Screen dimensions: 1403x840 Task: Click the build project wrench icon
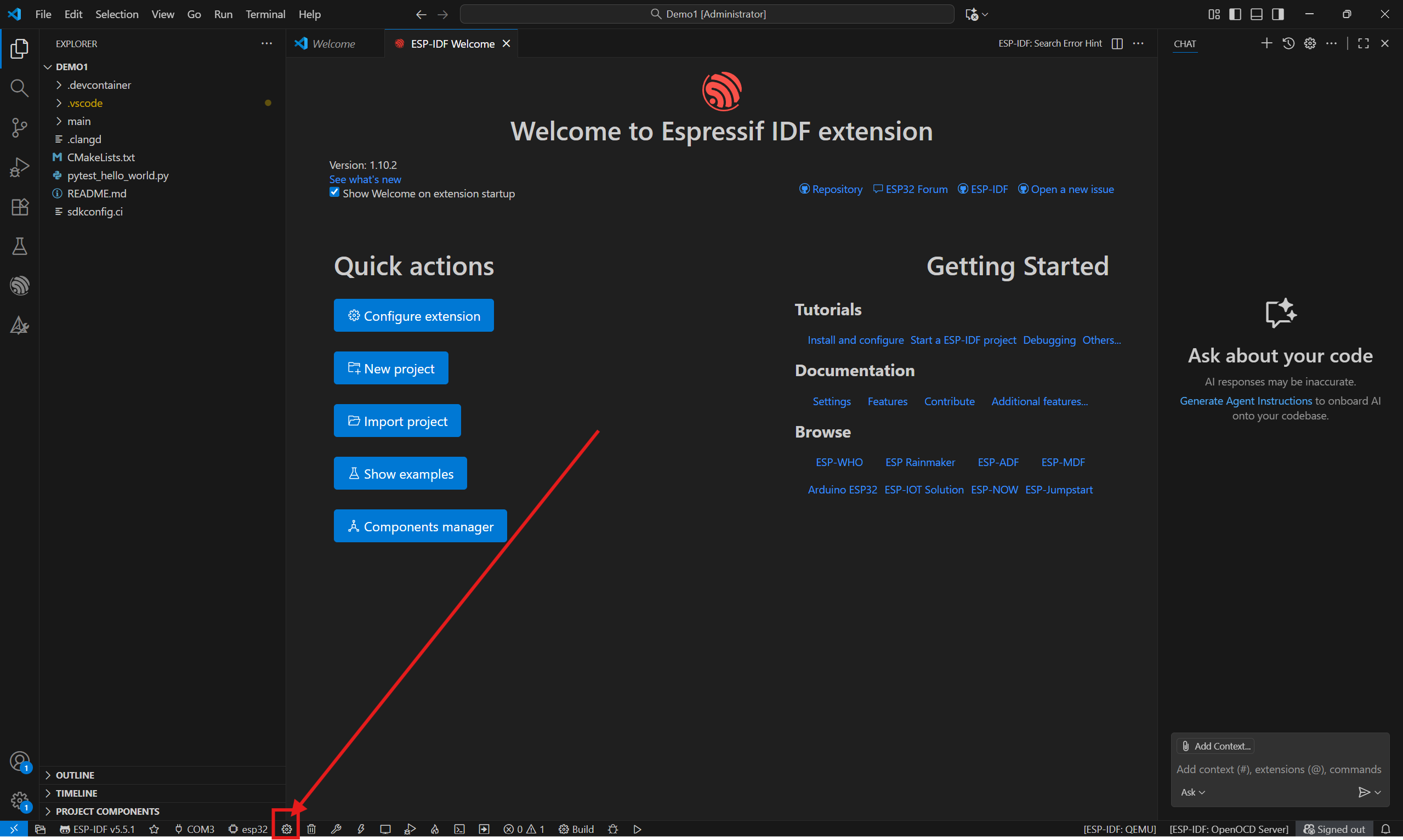pos(336,828)
